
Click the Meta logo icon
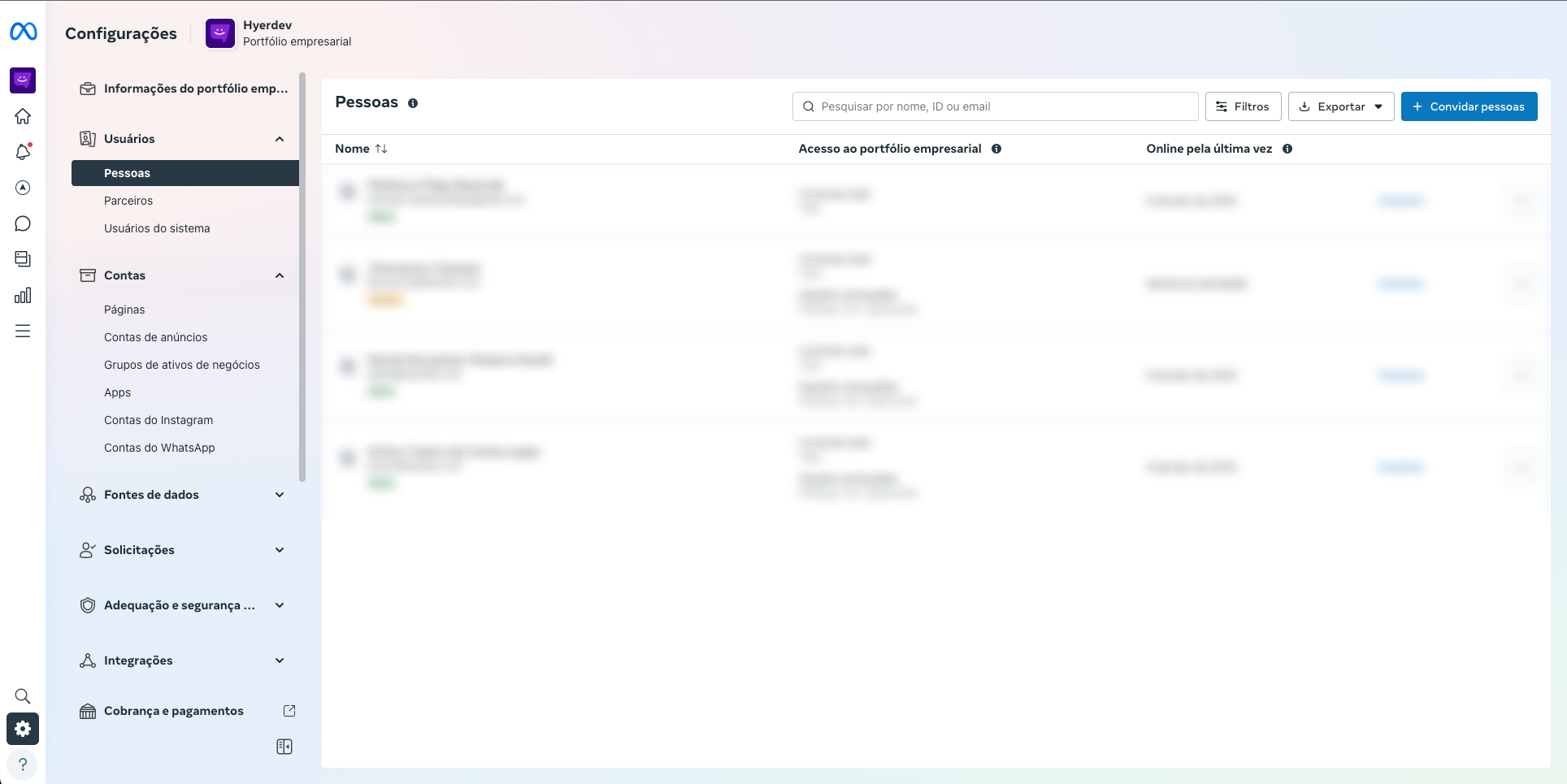23,32
